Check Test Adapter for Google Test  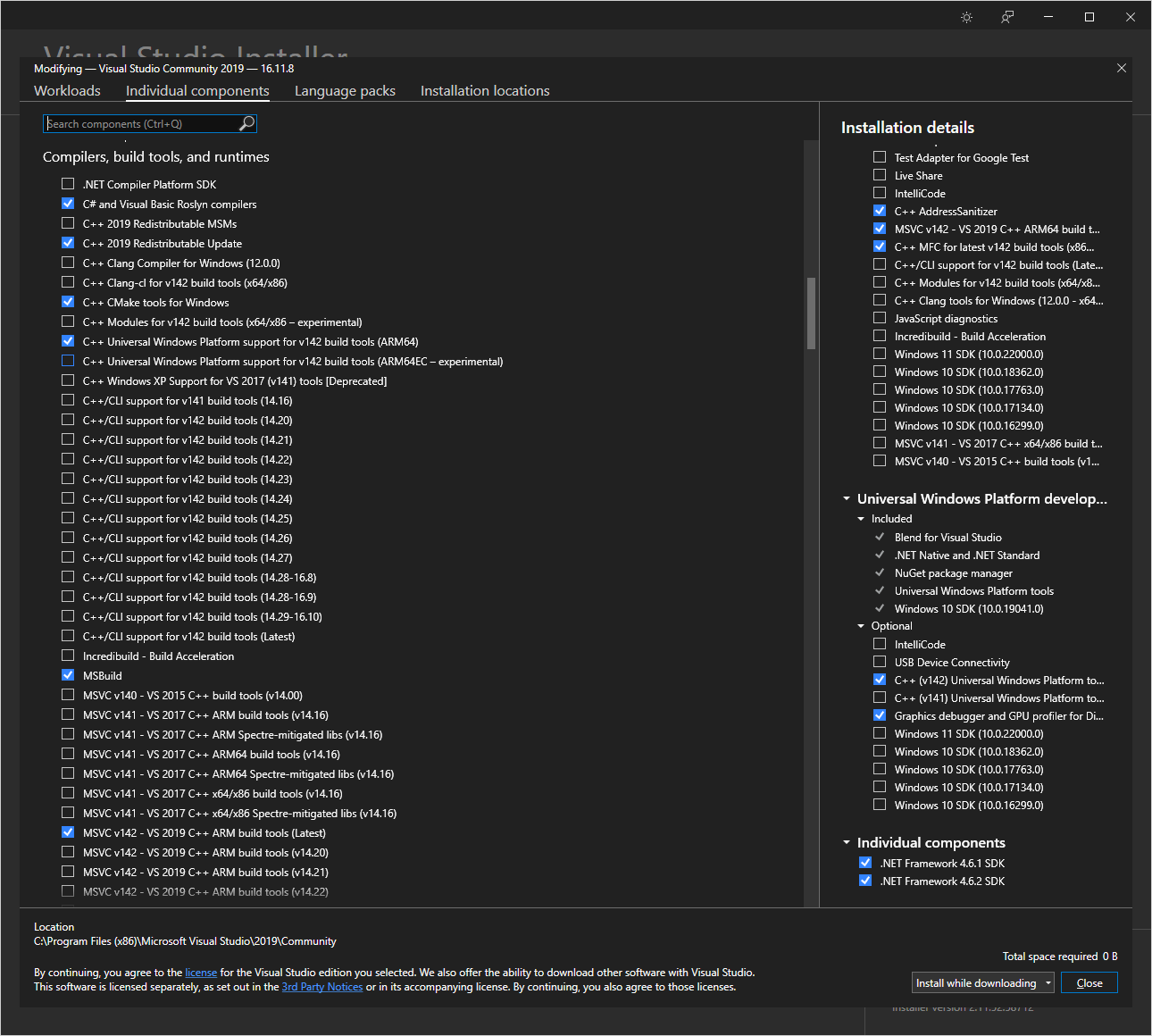point(880,157)
